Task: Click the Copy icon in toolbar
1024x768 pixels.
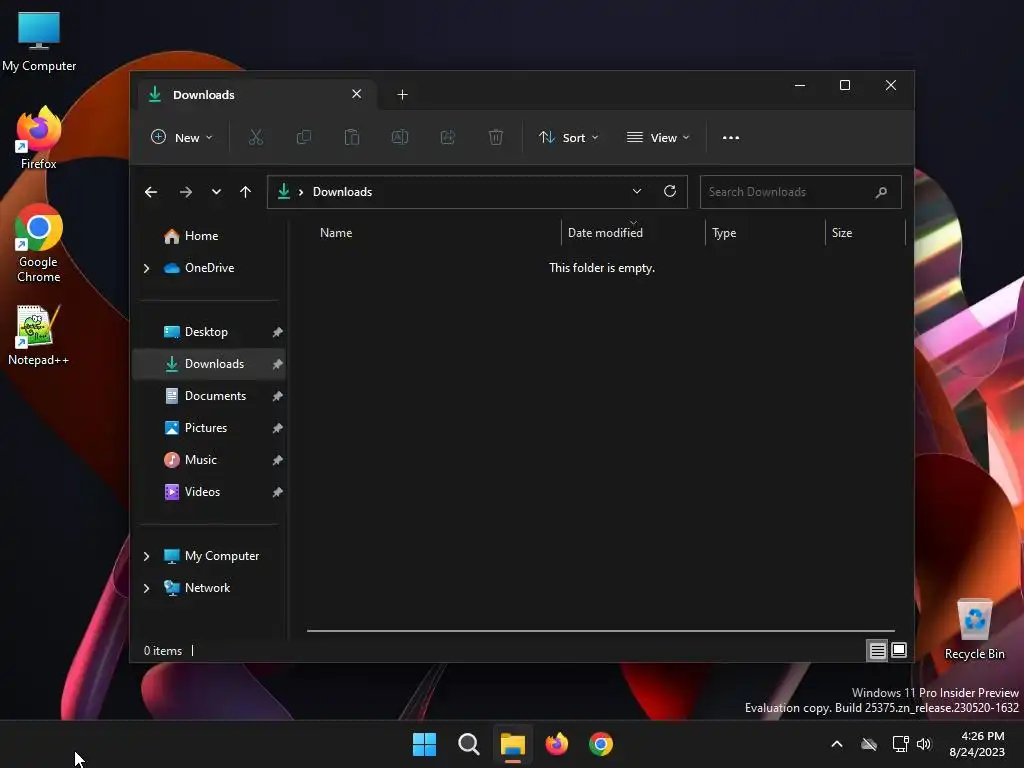Action: (304, 138)
